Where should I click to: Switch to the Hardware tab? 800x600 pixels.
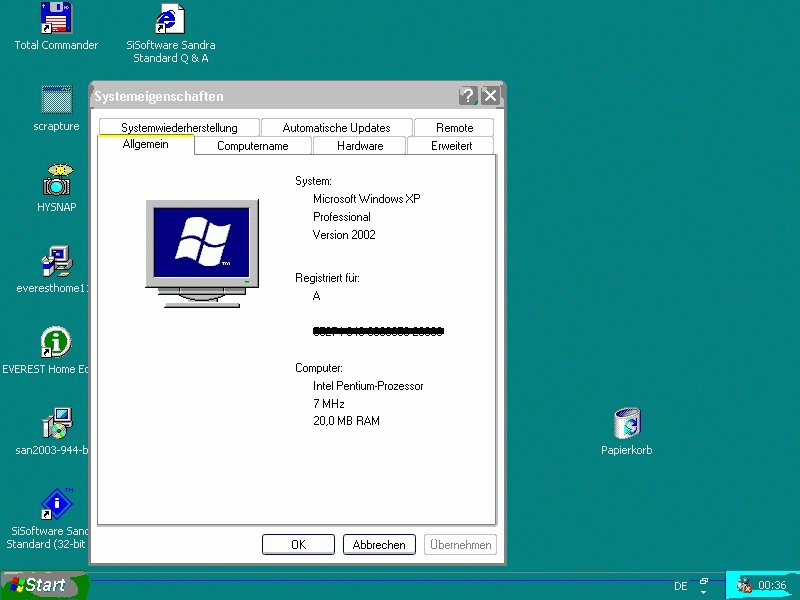click(x=358, y=145)
